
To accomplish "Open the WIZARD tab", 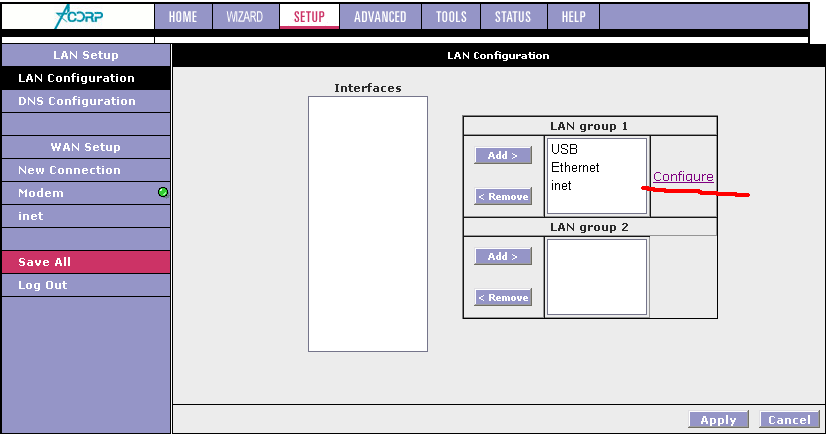I will (244, 16).
